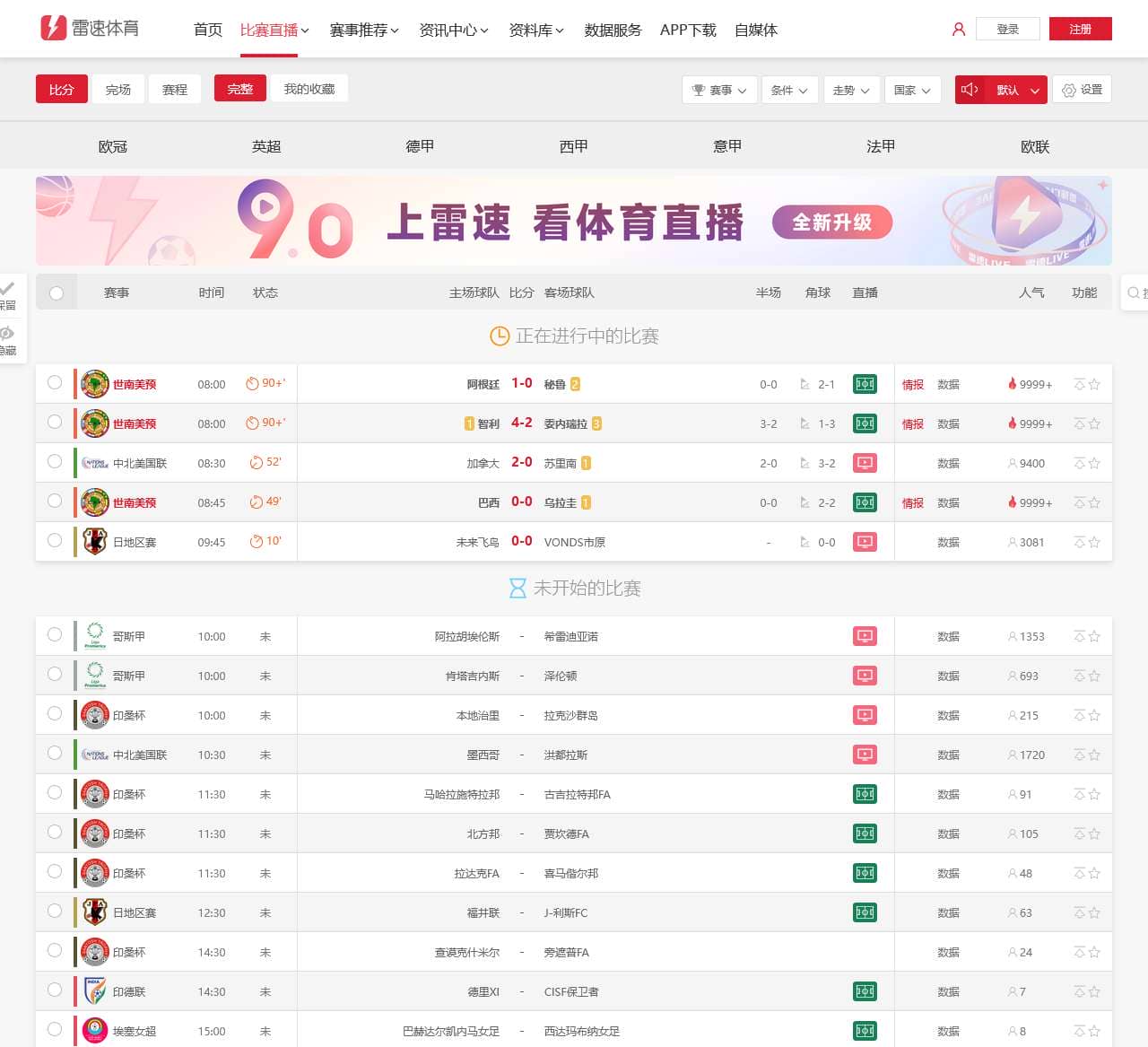Open animated stream for 北方邦 vs 贾坎德FA

pos(865,833)
